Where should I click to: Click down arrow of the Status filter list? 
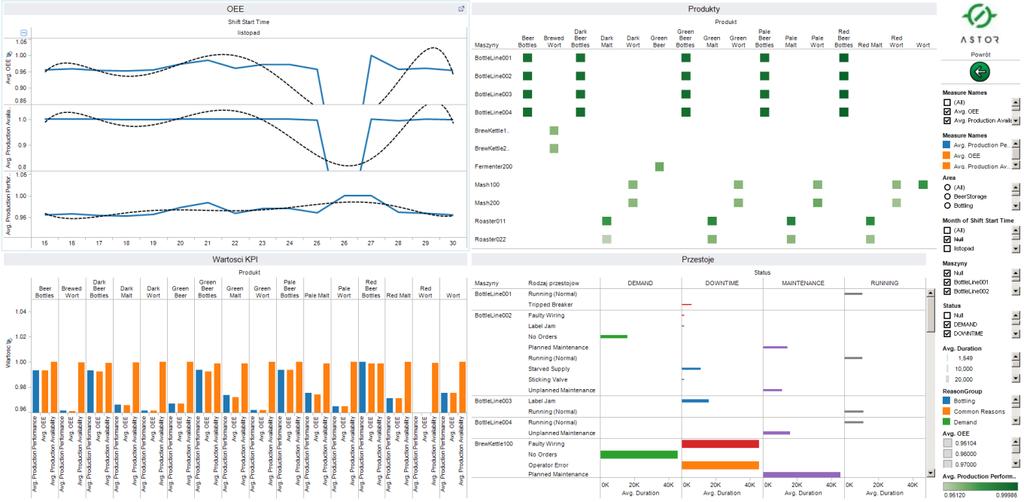click(1015, 334)
